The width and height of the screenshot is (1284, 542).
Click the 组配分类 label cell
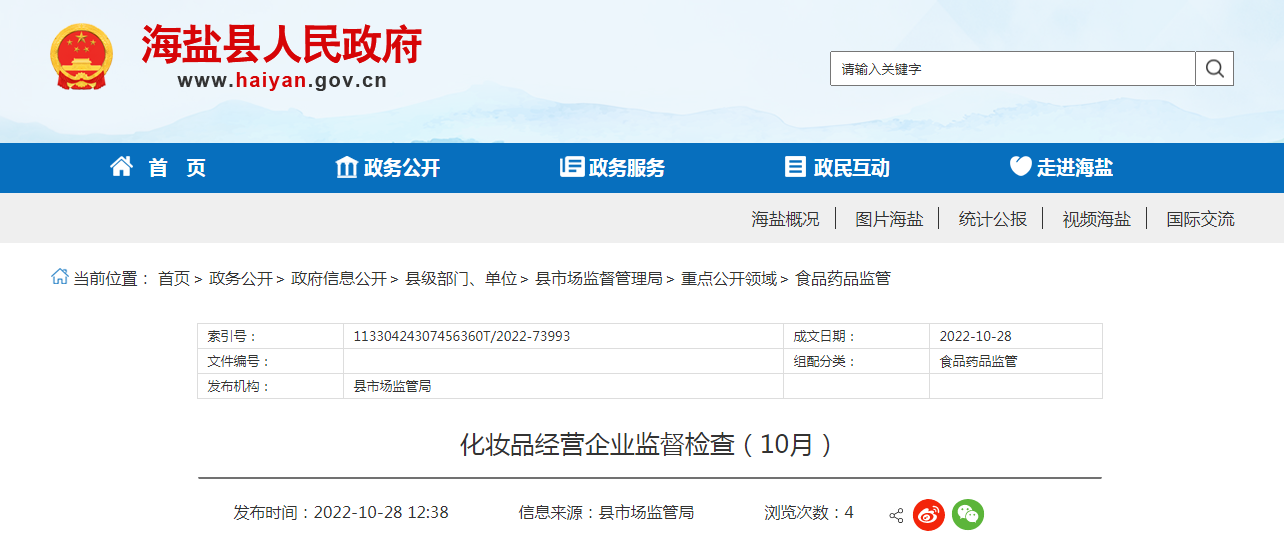pyautogui.click(x=856, y=361)
